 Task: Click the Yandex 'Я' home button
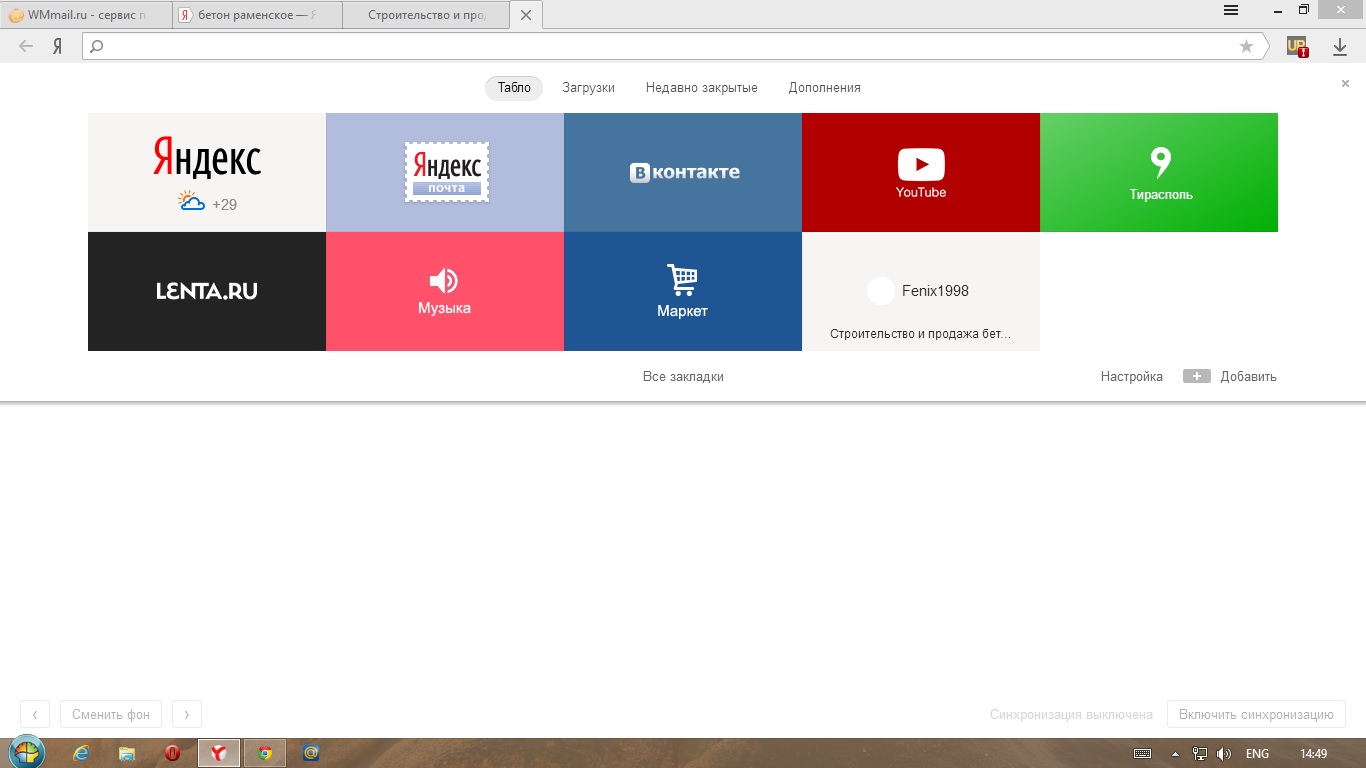pos(58,46)
